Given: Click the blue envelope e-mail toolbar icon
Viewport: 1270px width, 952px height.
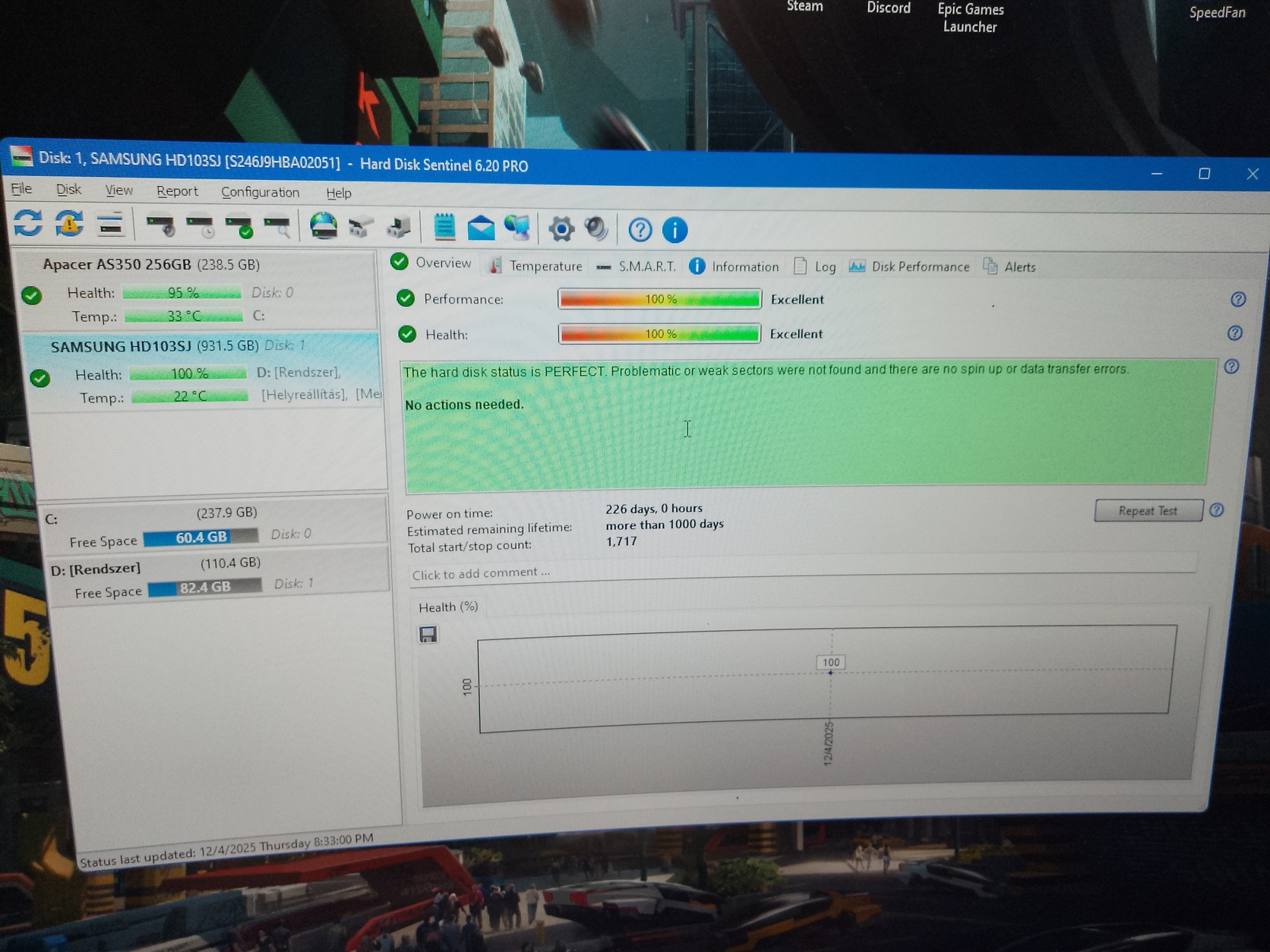Looking at the screenshot, I should point(481,228).
